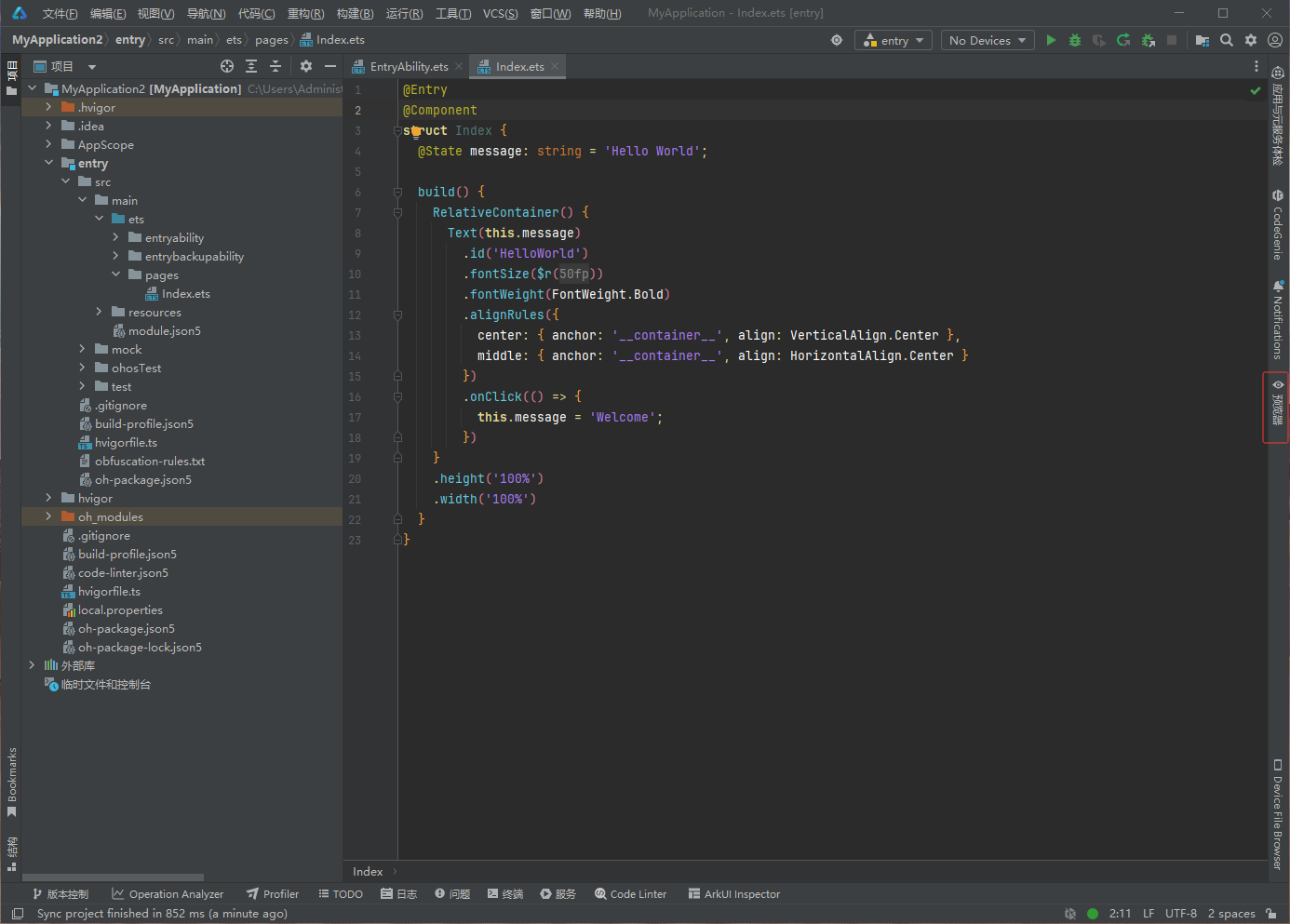
Task: Run the app with the green play icon
Action: tap(1051, 40)
